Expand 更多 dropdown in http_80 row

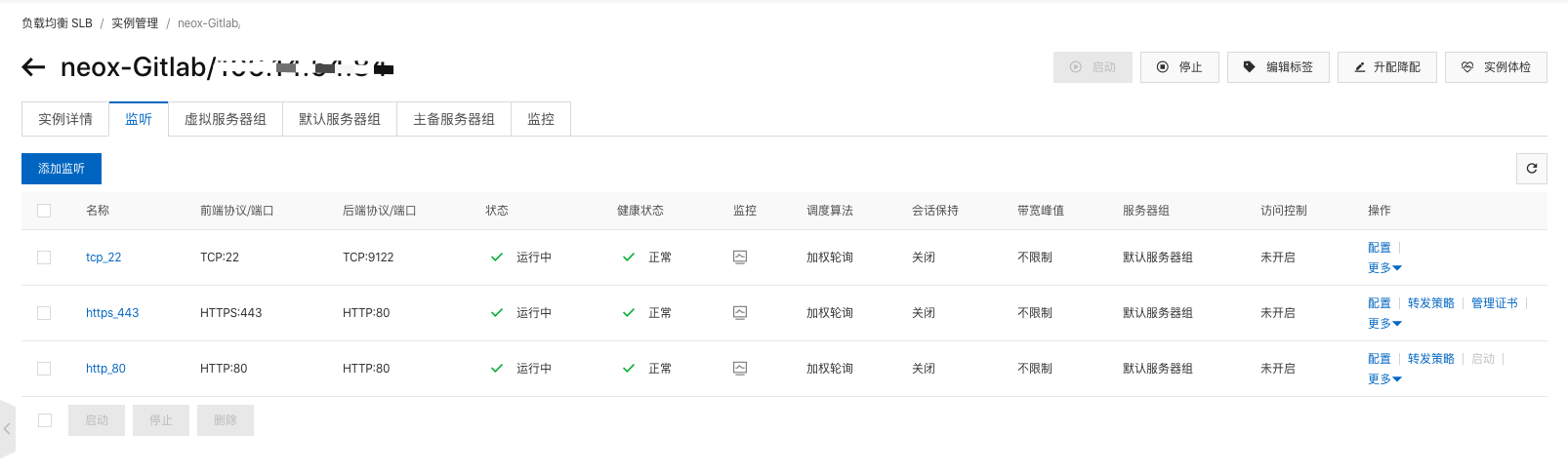1384,379
